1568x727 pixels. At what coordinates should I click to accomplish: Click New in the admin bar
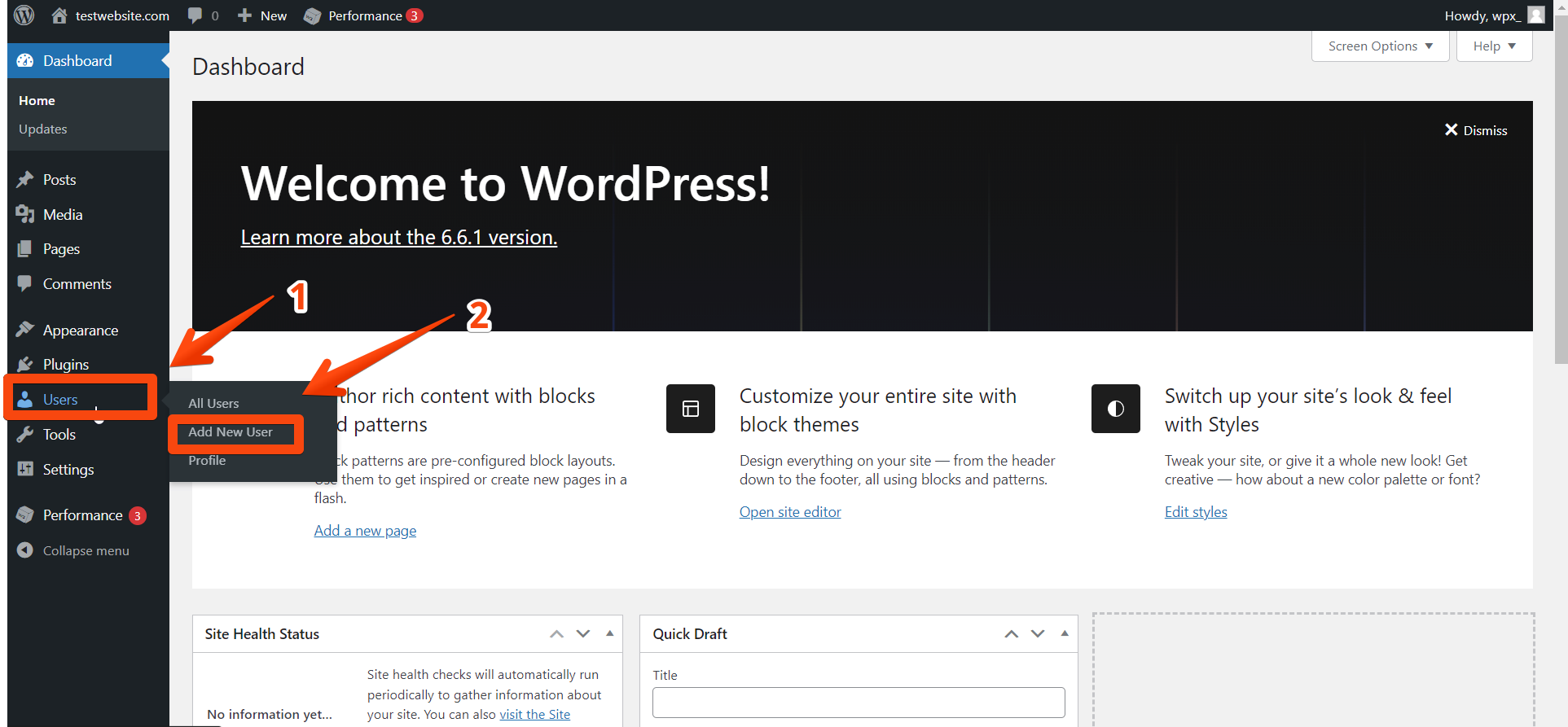pyautogui.click(x=274, y=15)
